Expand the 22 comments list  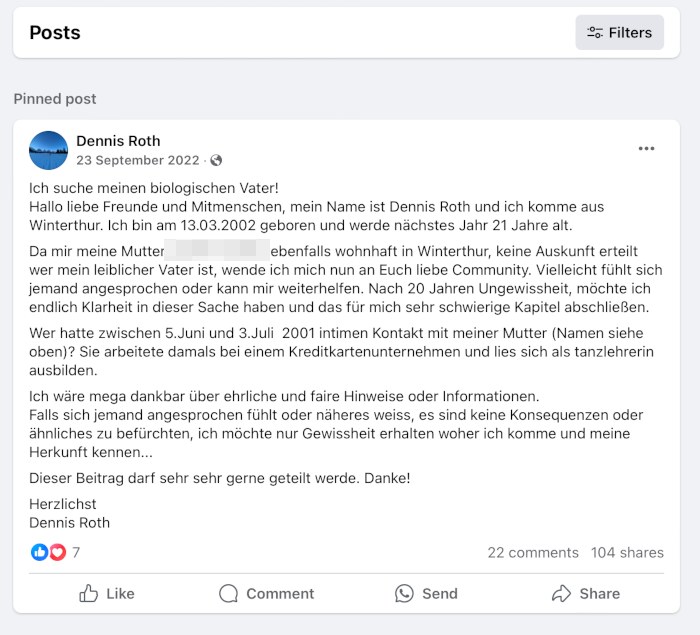tap(533, 553)
